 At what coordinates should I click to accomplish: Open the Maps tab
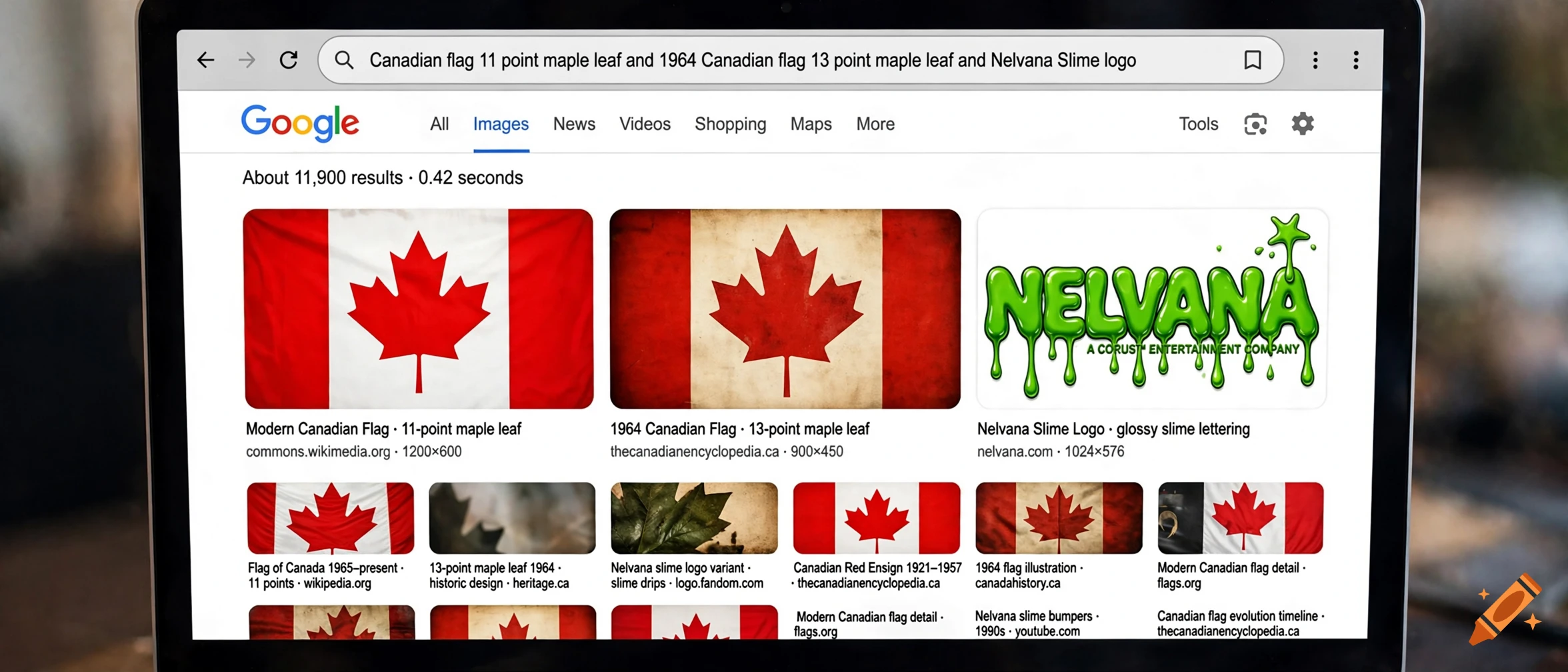coord(811,125)
